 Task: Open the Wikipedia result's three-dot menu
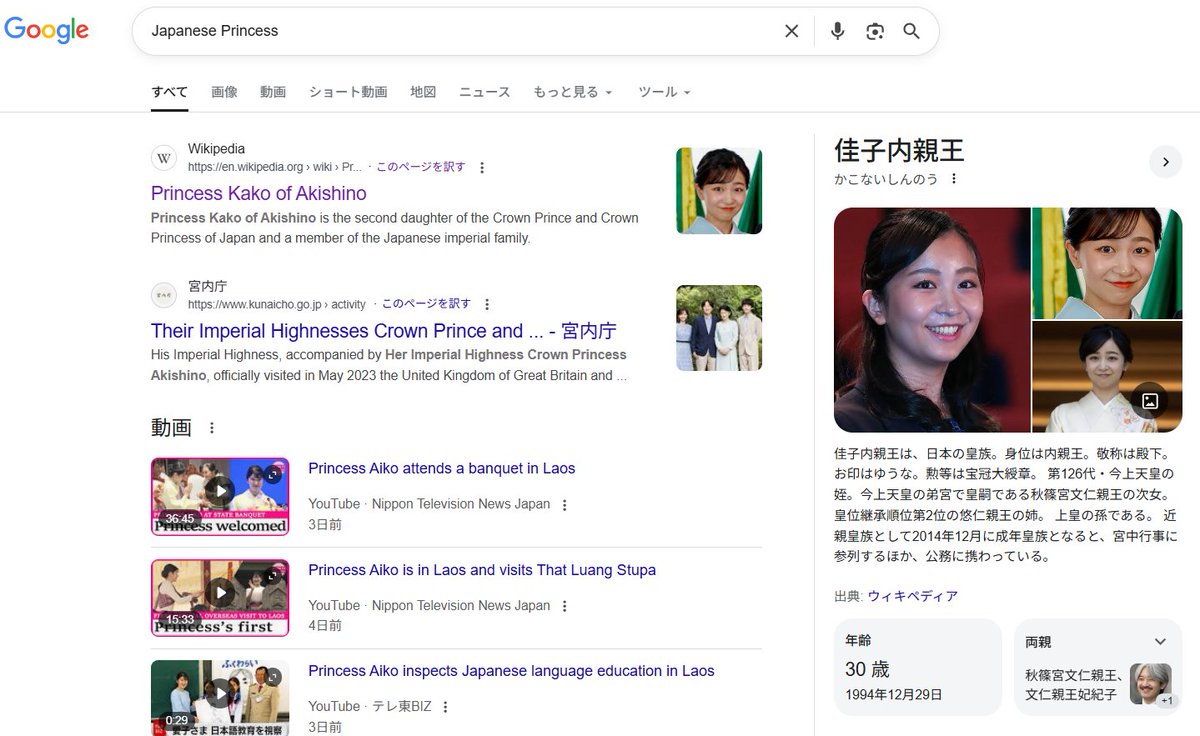(x=482, y=168)
